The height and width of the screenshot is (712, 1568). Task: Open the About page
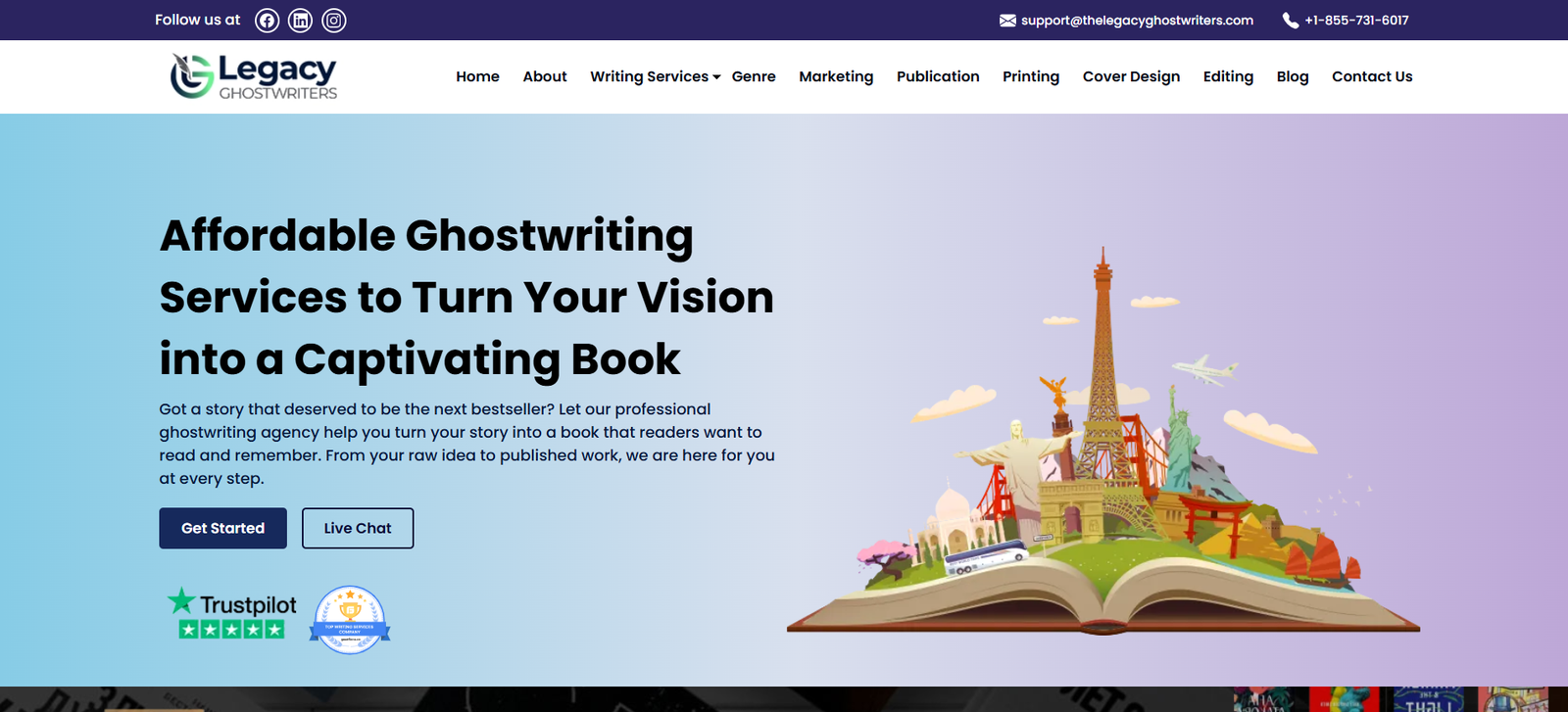point(545,76)
